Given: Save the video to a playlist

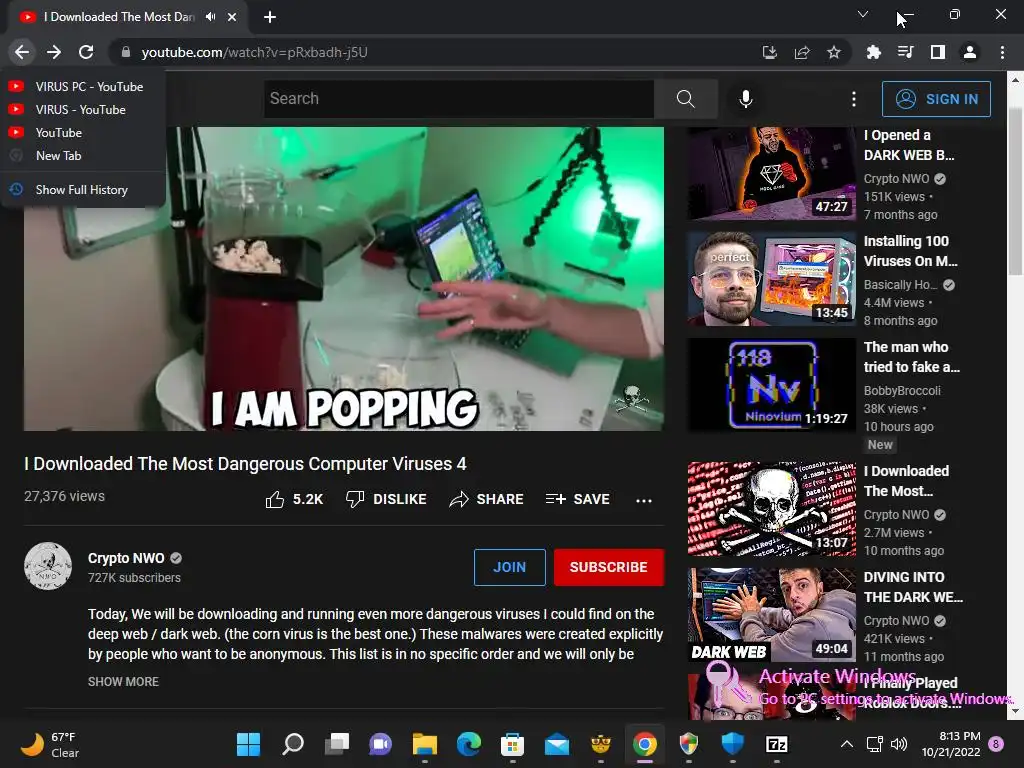Looking at the screenshot, I should 578,500.
